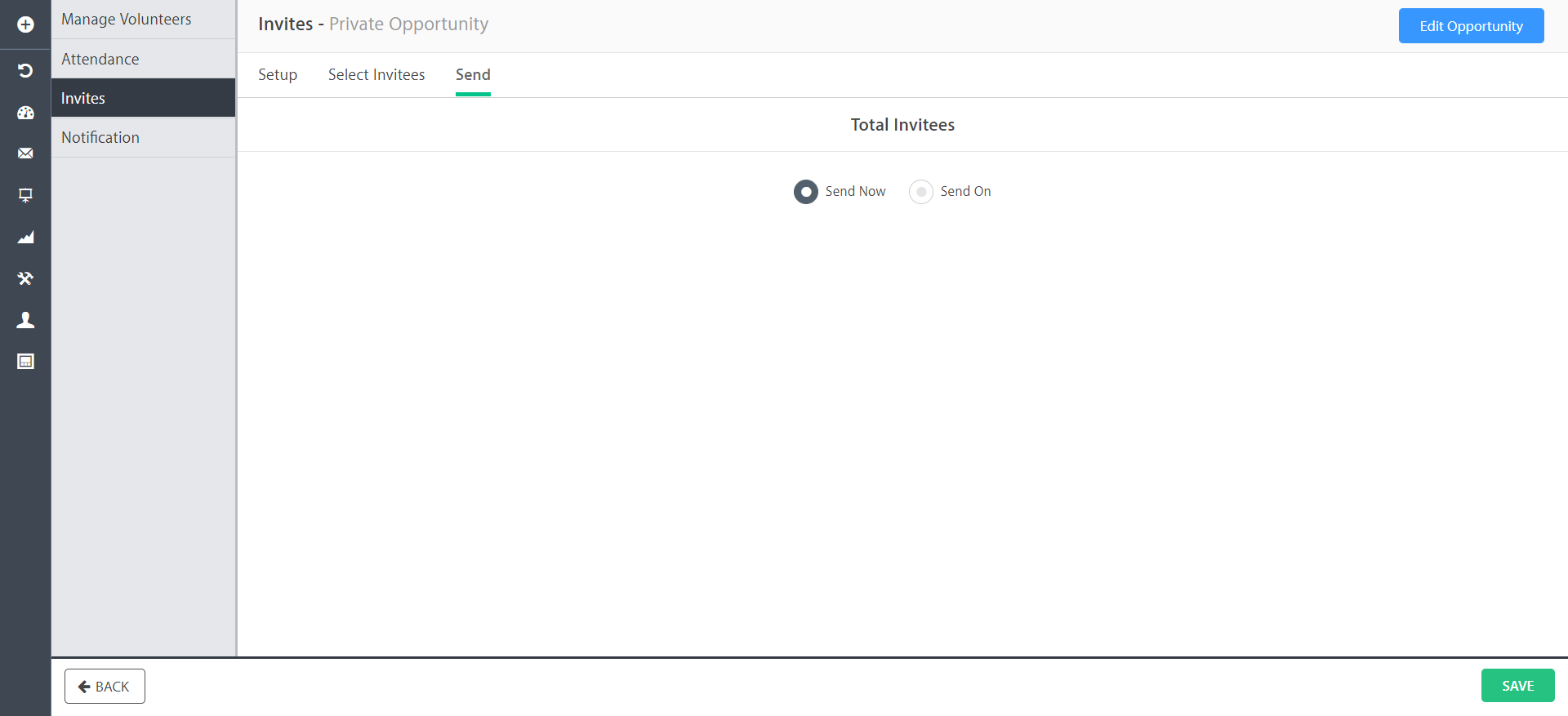Switch to Select Invitees tab
This screenshot has width=1568, height=716.
376,75
